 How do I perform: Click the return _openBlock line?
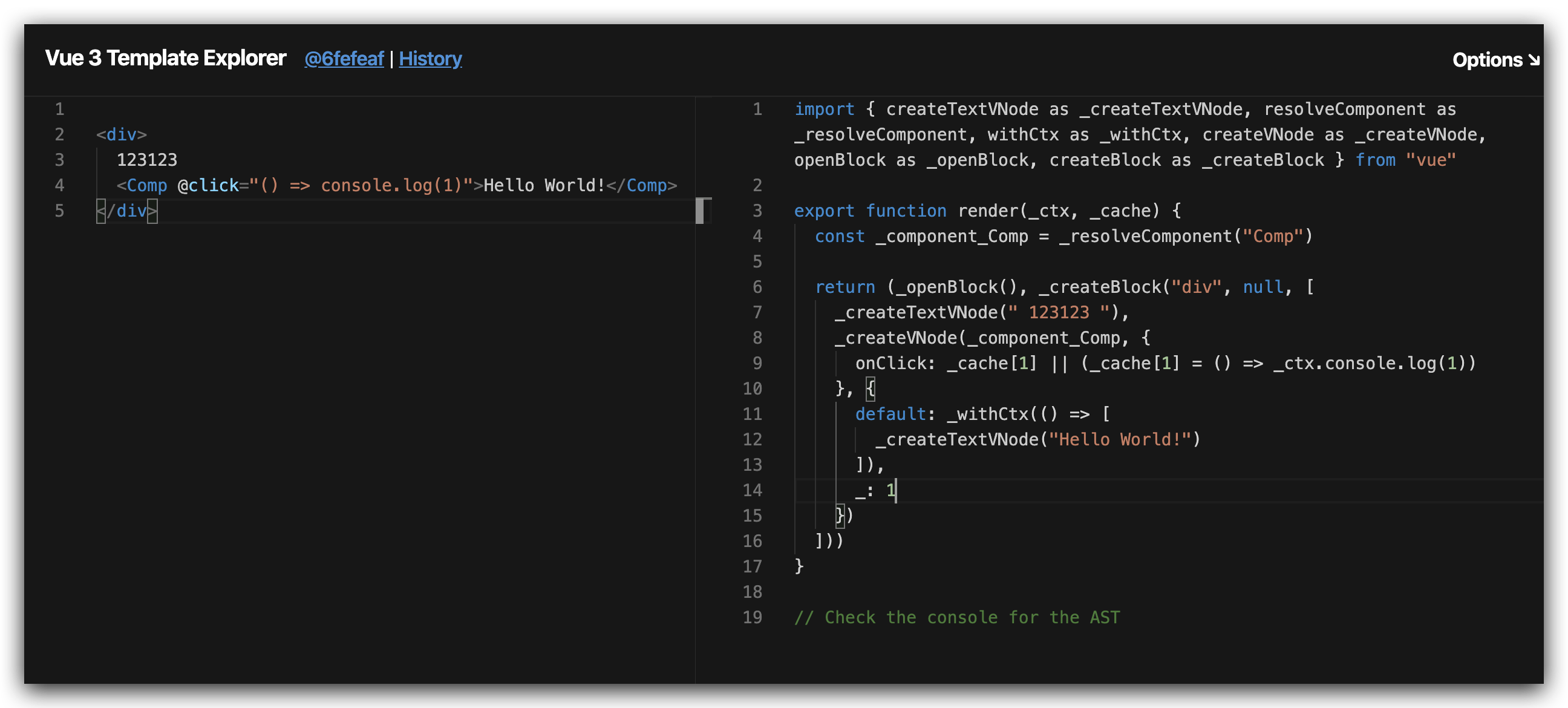[x=1064, y=287]
